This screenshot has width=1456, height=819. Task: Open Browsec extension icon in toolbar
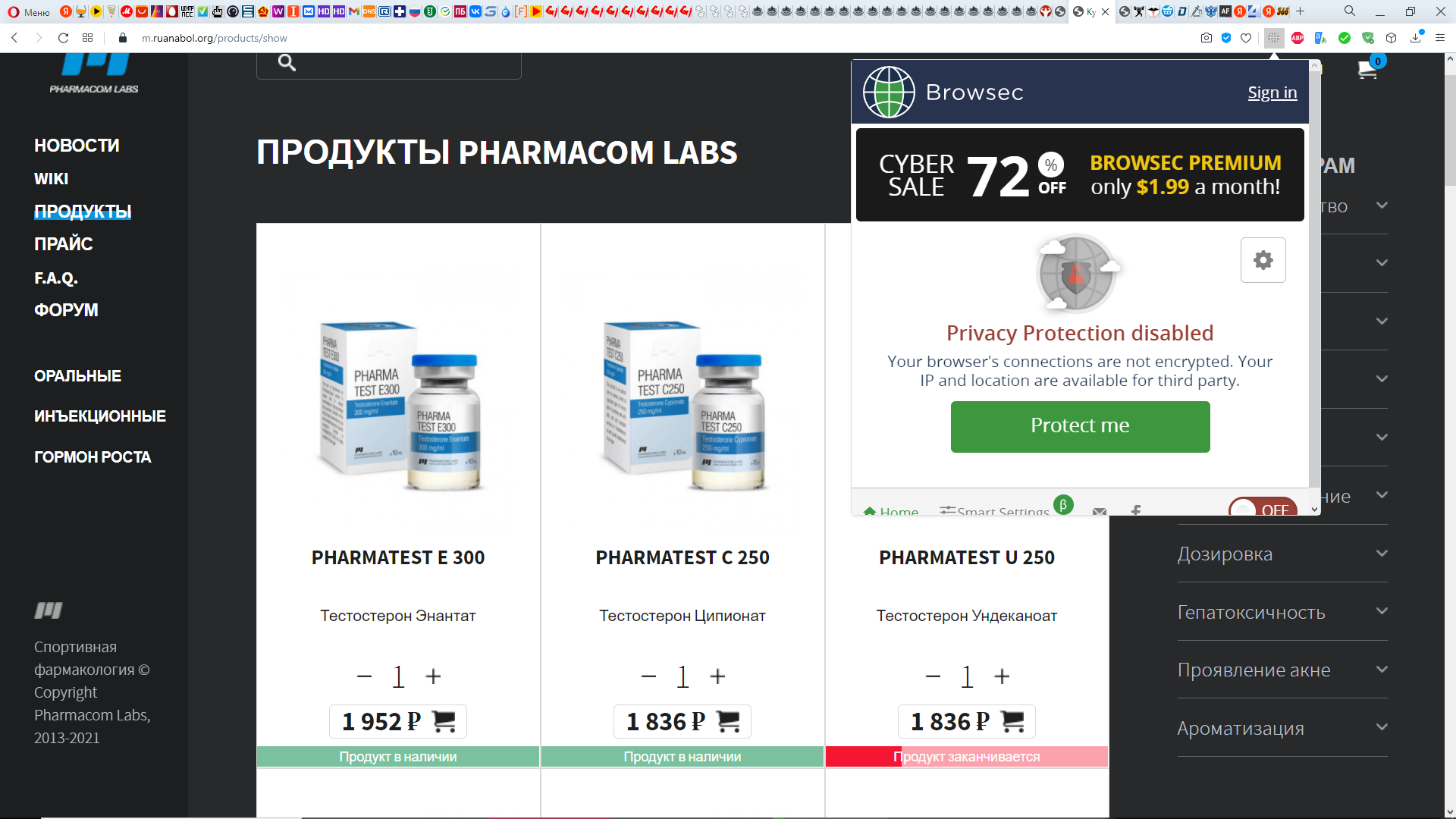1274,38
